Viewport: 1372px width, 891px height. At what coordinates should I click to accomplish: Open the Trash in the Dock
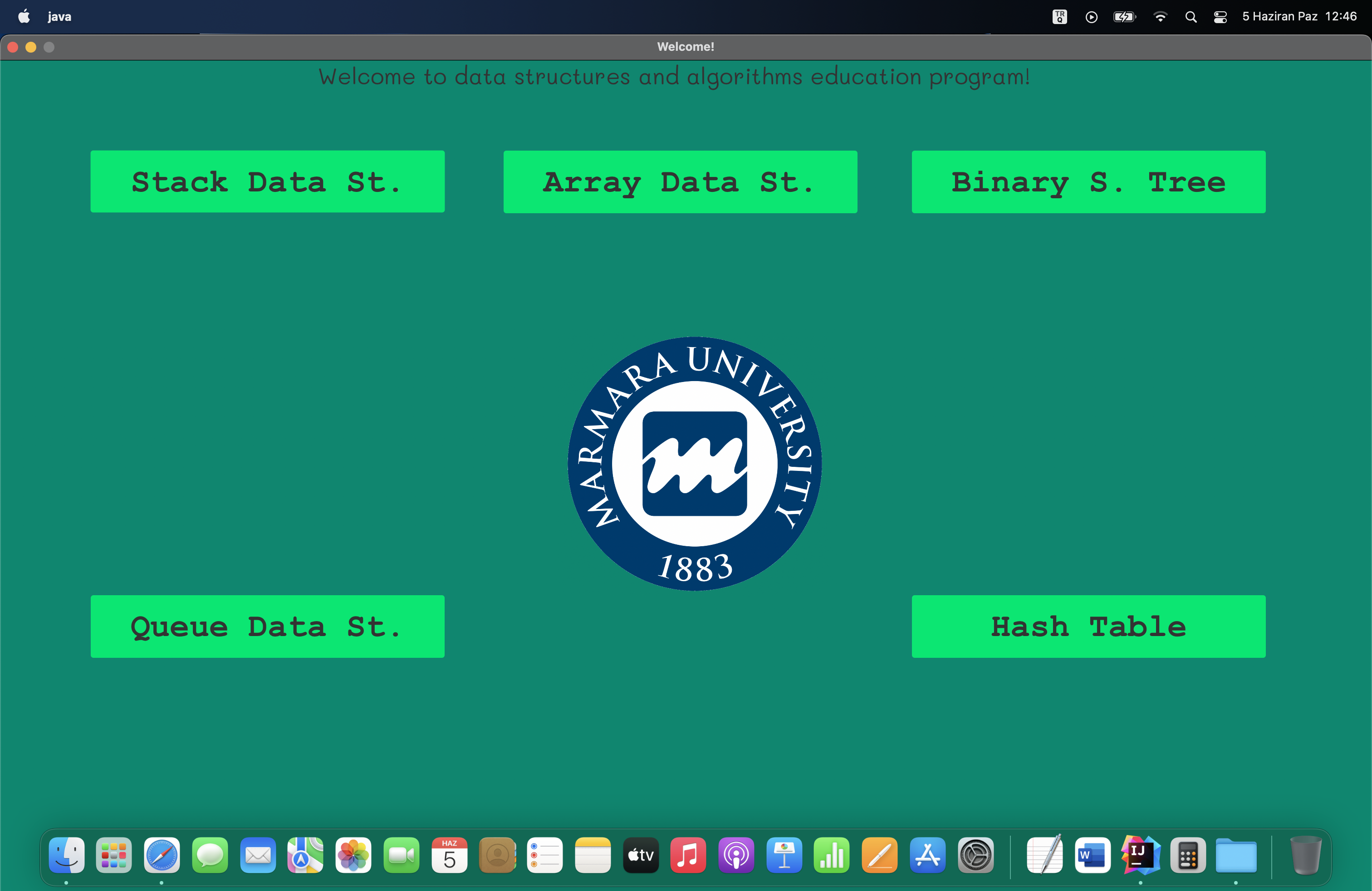pyautogui.click(x=1306, y=855)
